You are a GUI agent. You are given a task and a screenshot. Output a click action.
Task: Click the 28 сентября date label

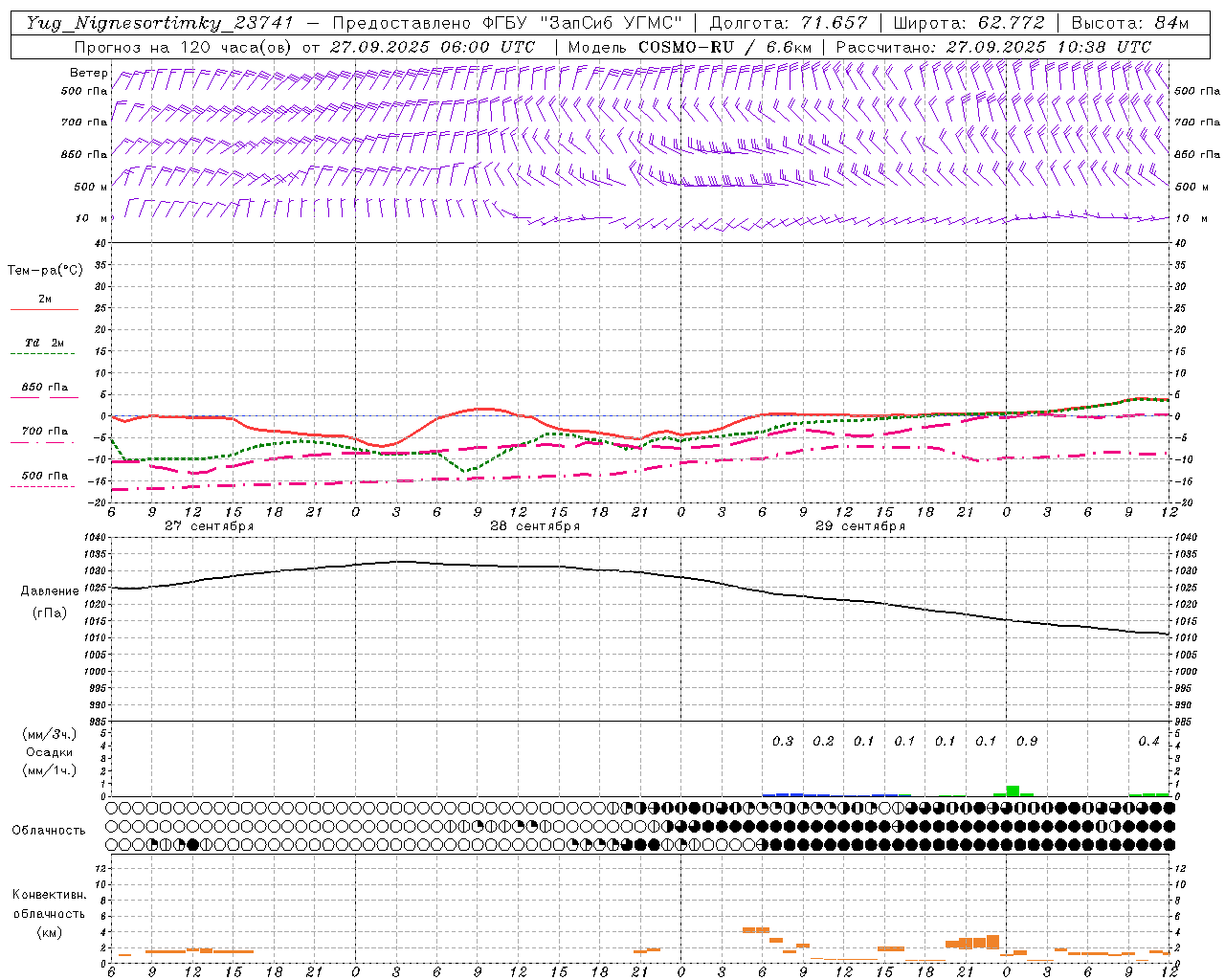pos(534,526)
